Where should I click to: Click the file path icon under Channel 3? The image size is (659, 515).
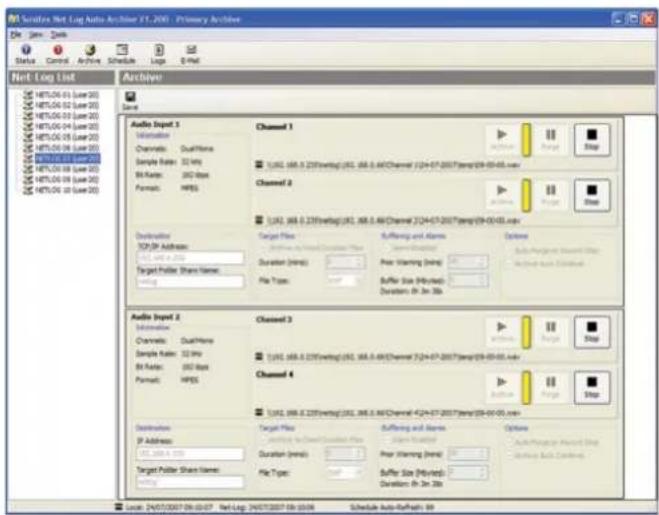pyautogui.click(x=259, y=357)
